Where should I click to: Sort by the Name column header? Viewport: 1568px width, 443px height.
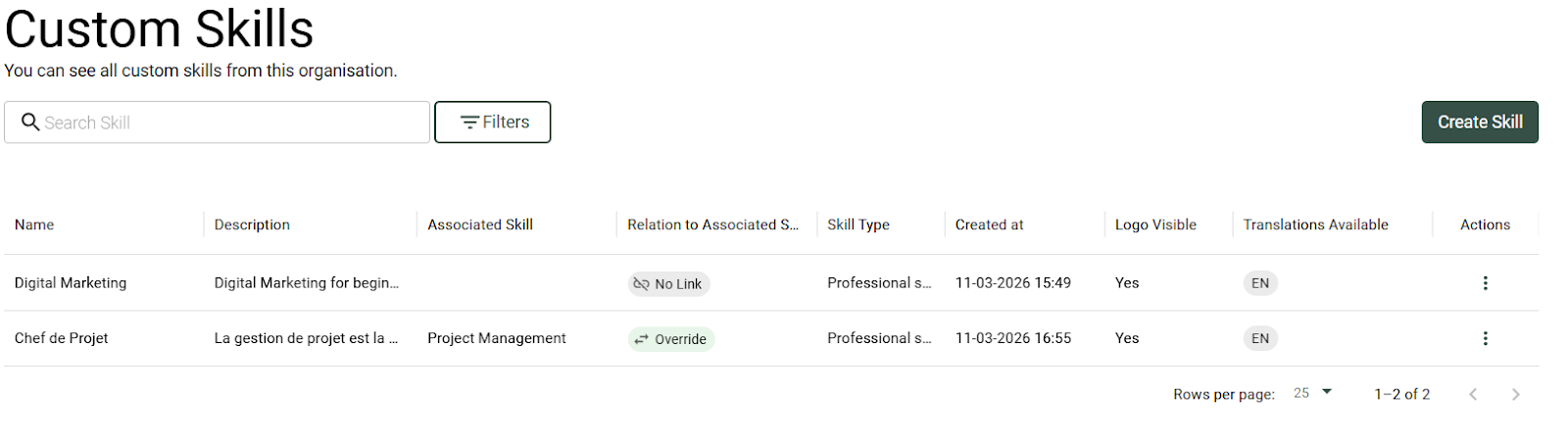click(x=34, y=224)
